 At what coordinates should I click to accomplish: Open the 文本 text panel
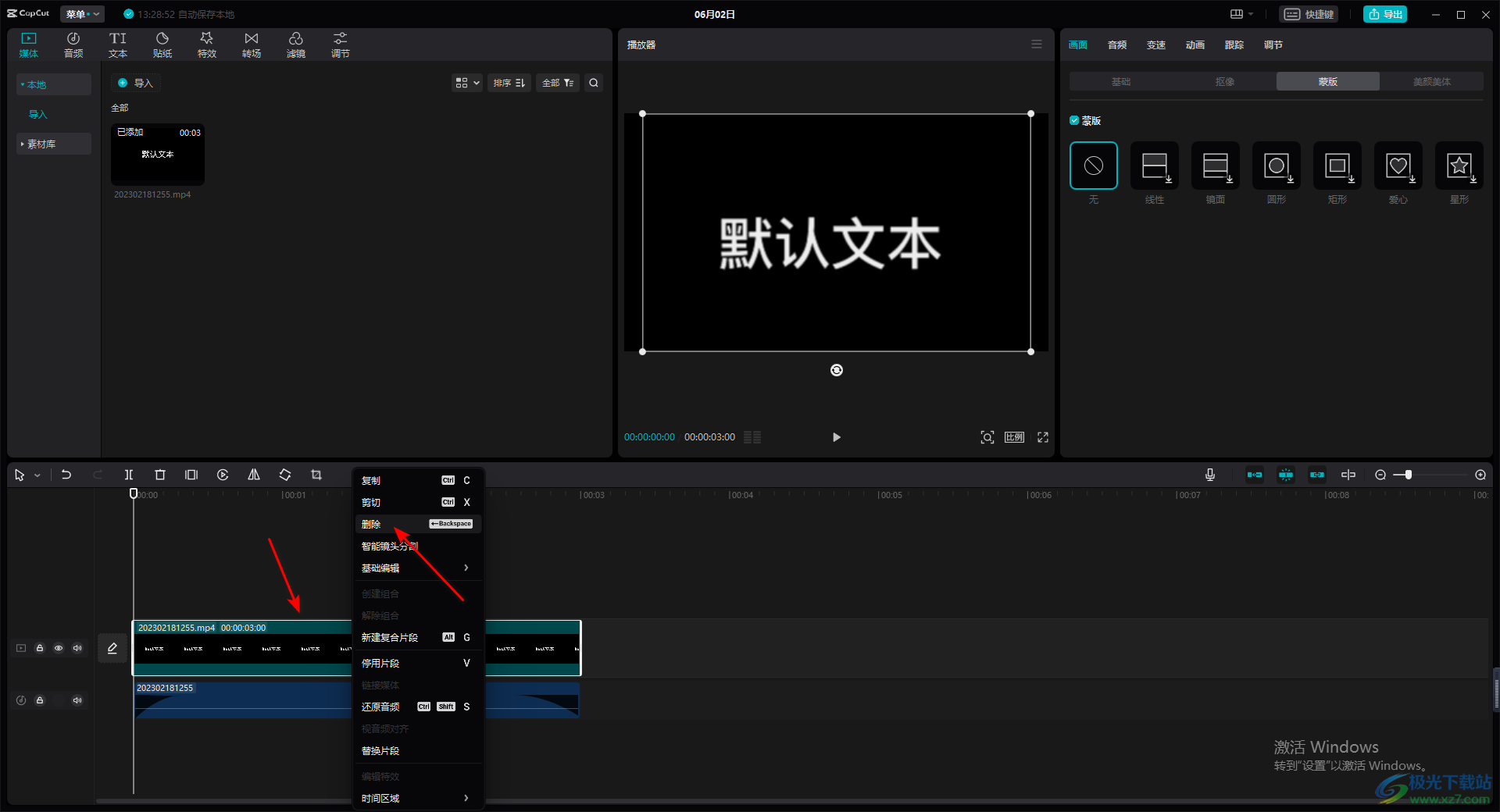pyautogui.click(x=118, y=45)
